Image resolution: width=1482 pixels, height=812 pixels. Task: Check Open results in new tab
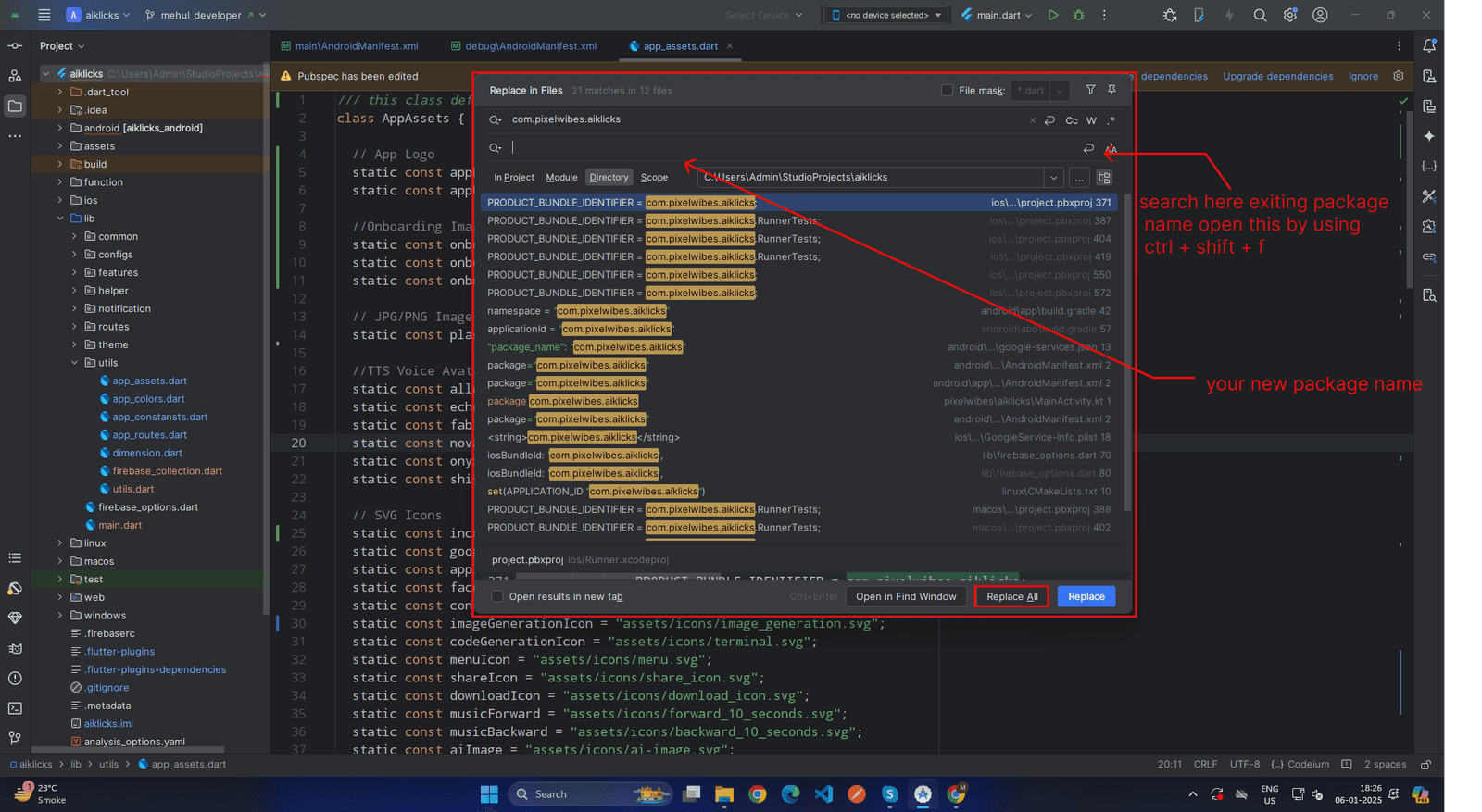point(497,597)
